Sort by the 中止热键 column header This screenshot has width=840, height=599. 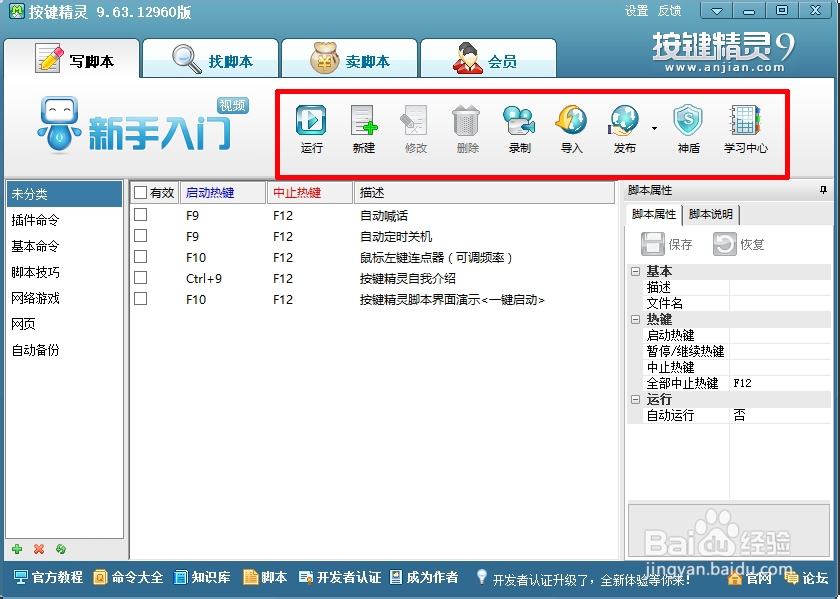point(310,192)
